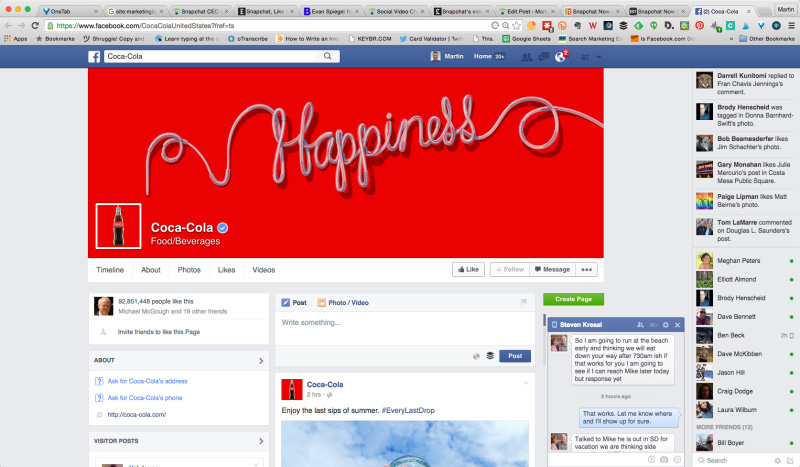
Task: Open the friend requests icon
Action: (x=527, y=57)
